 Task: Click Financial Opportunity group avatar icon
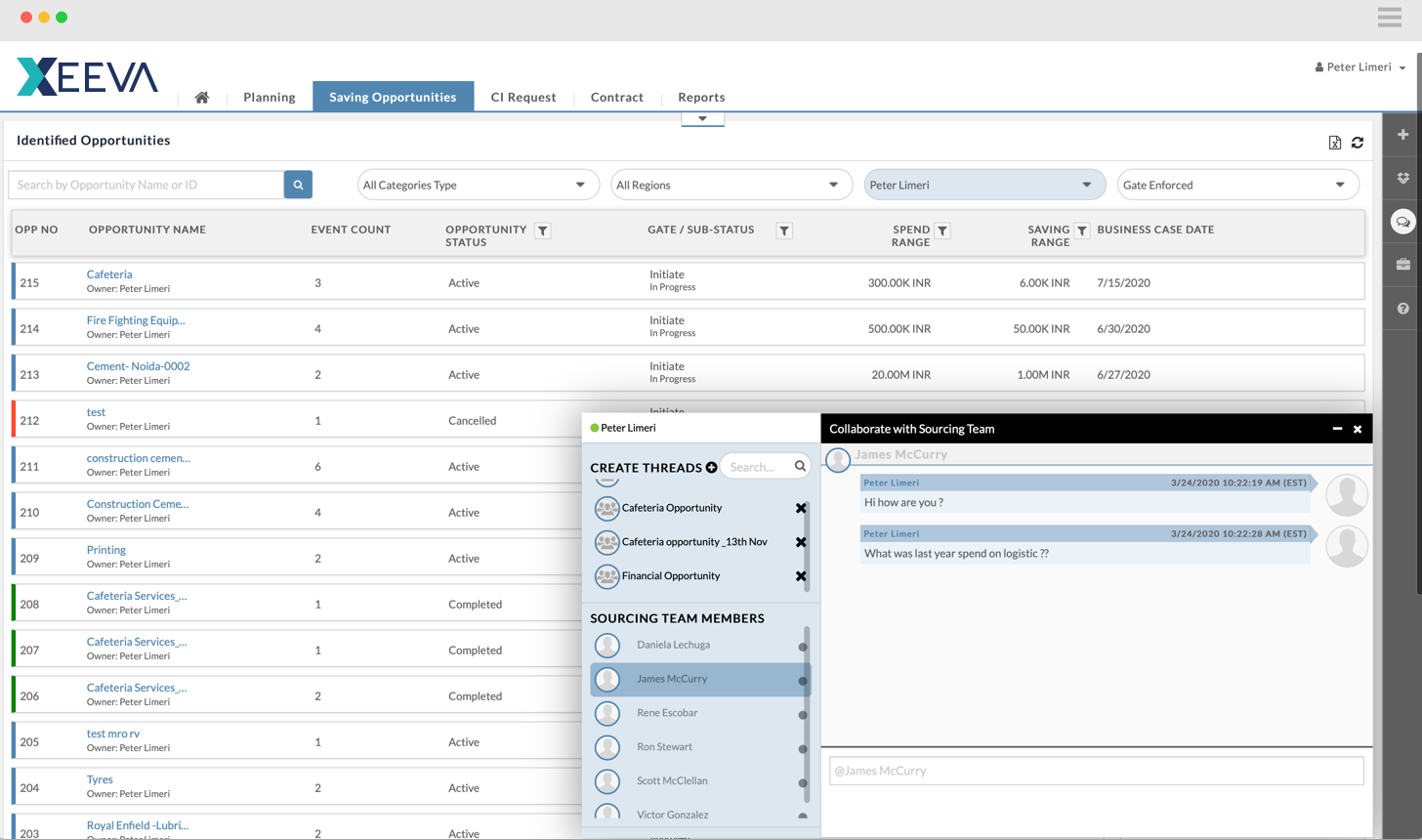click(x=607, y=576)
